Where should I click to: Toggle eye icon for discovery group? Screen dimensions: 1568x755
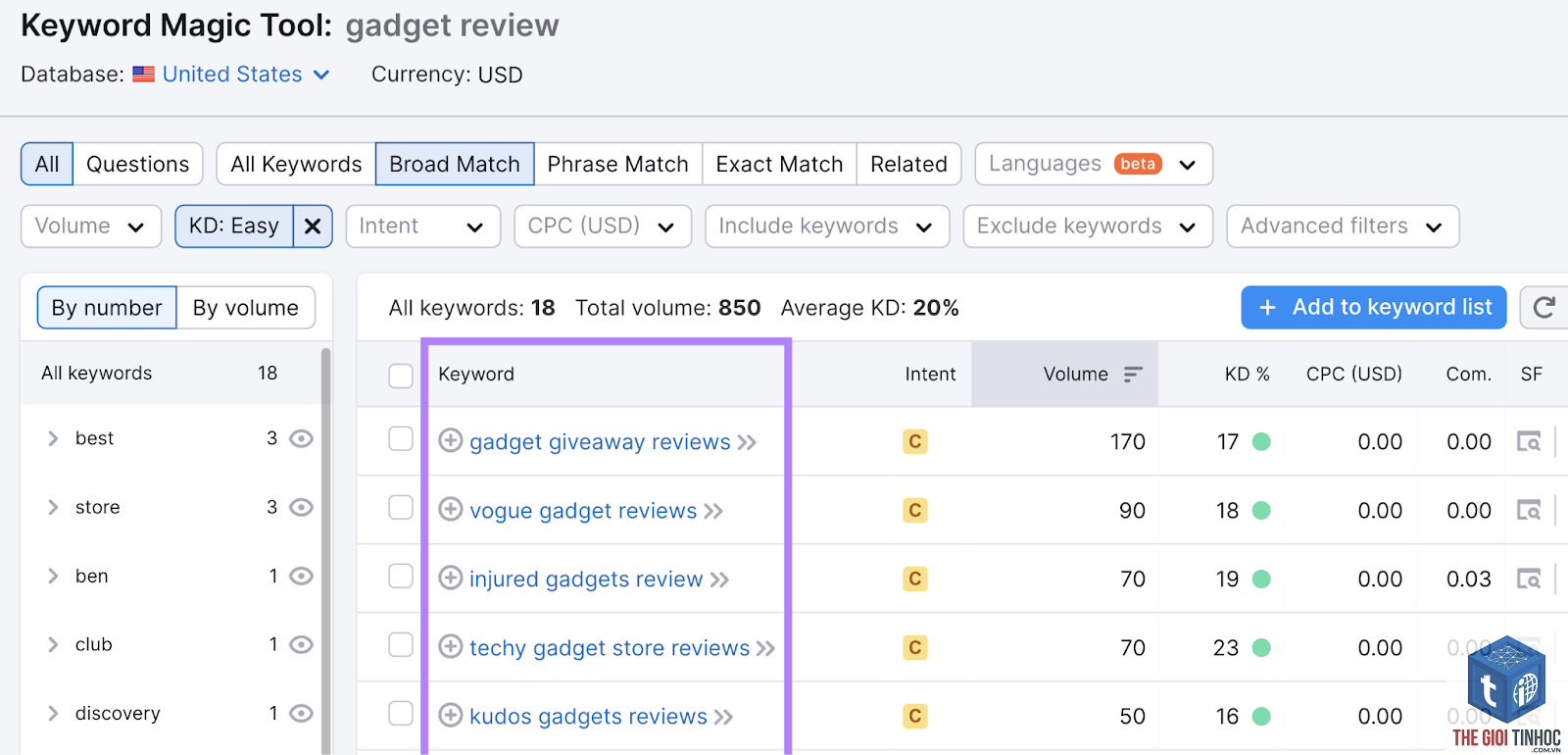[x=302, y=713]
